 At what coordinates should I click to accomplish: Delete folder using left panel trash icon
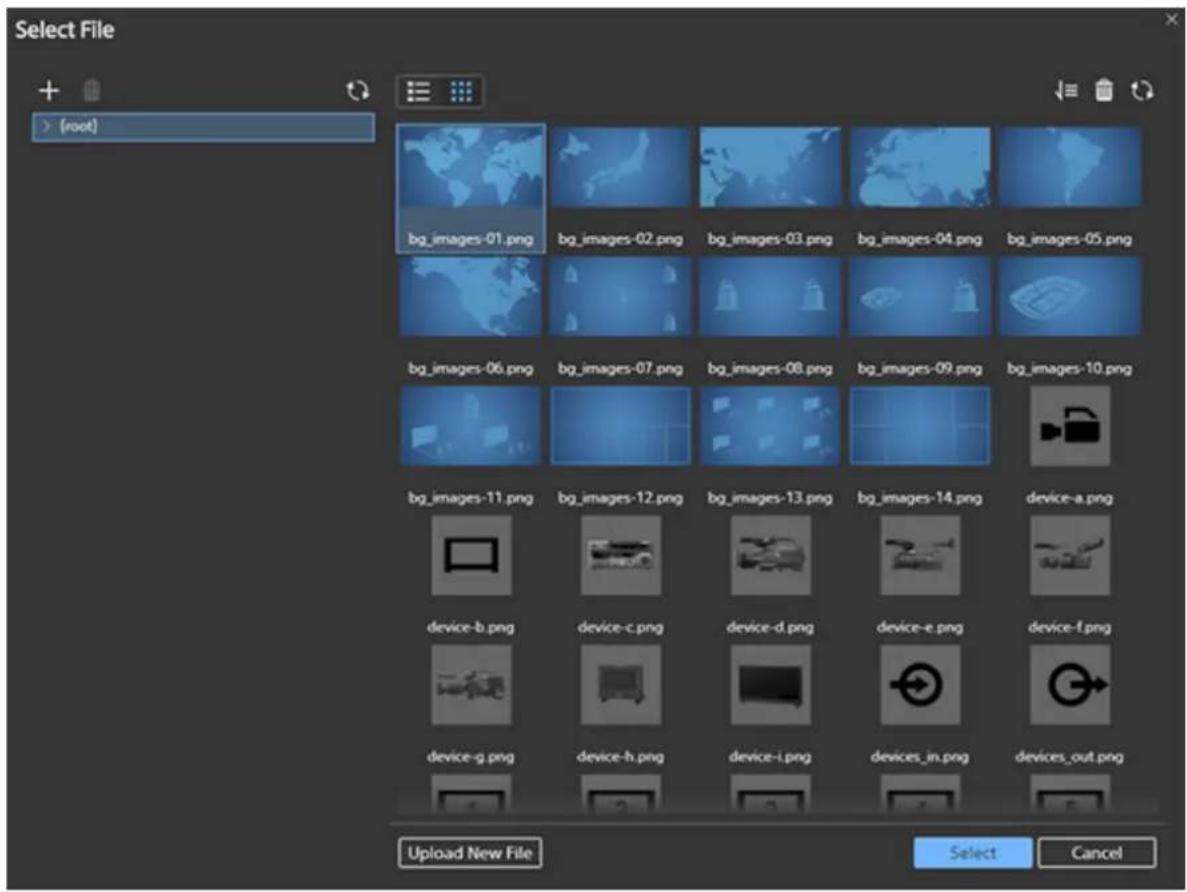pos(92,91)
